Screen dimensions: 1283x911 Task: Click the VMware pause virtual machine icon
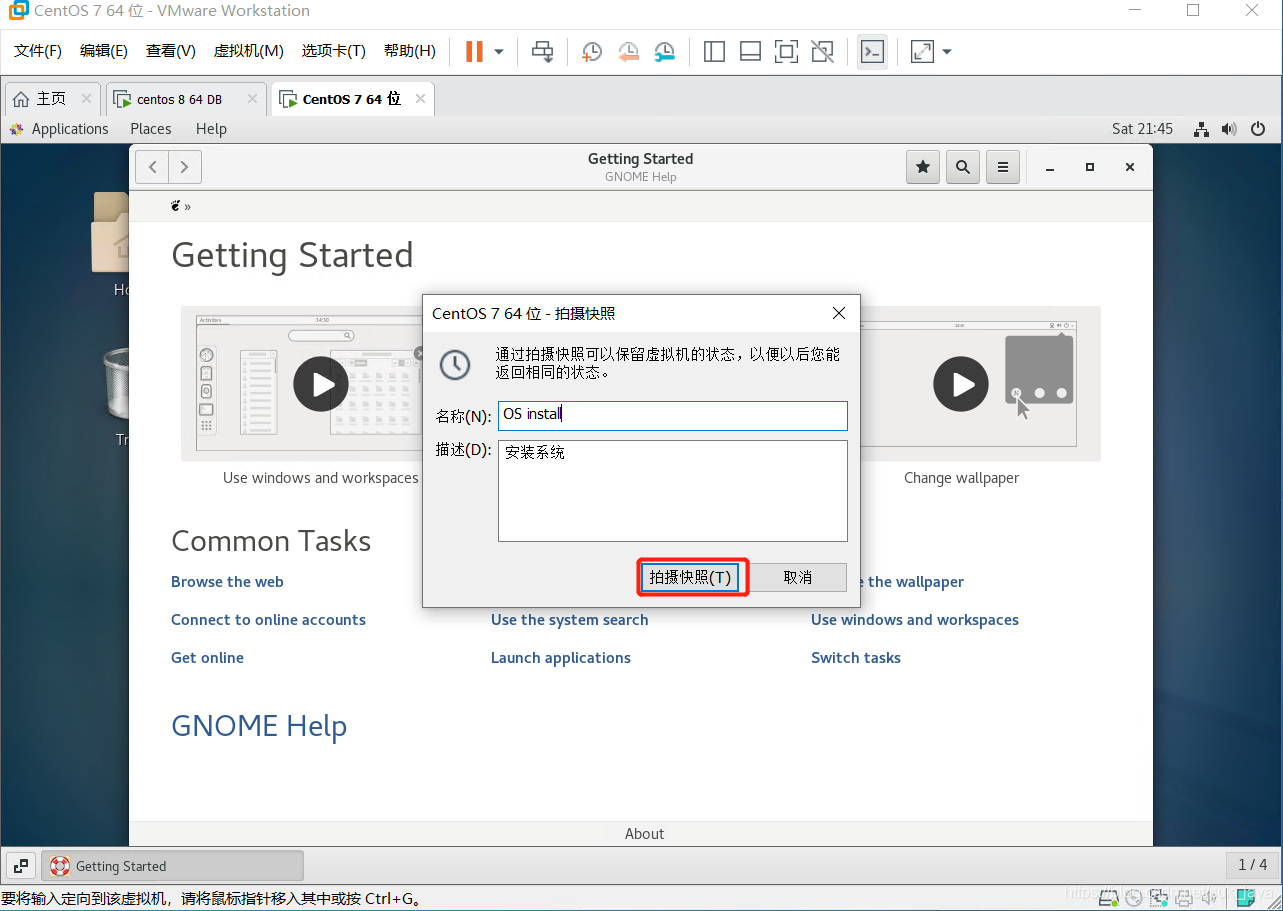point(474,51)
